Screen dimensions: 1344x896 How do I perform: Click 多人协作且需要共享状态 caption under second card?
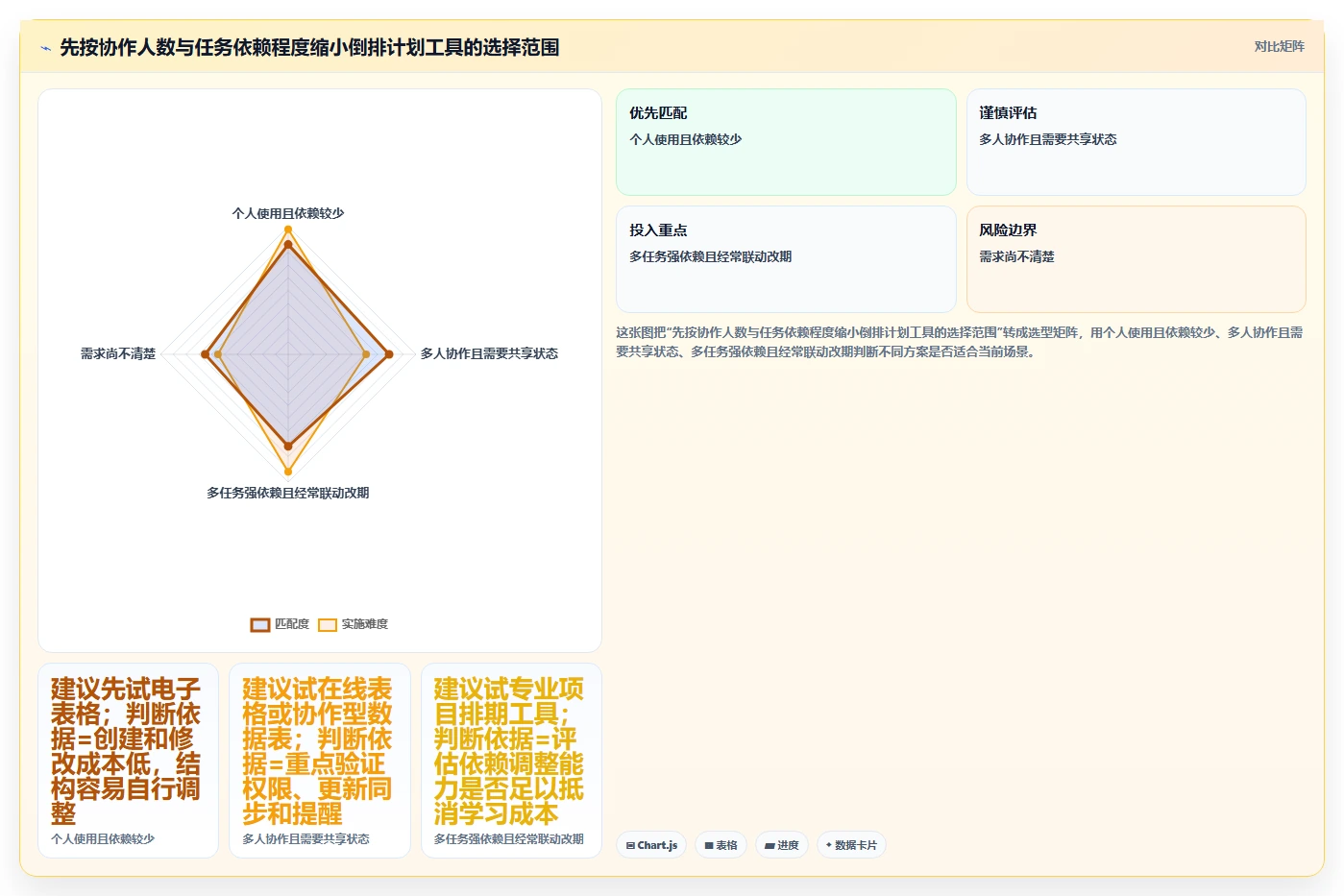pos(305,838)
